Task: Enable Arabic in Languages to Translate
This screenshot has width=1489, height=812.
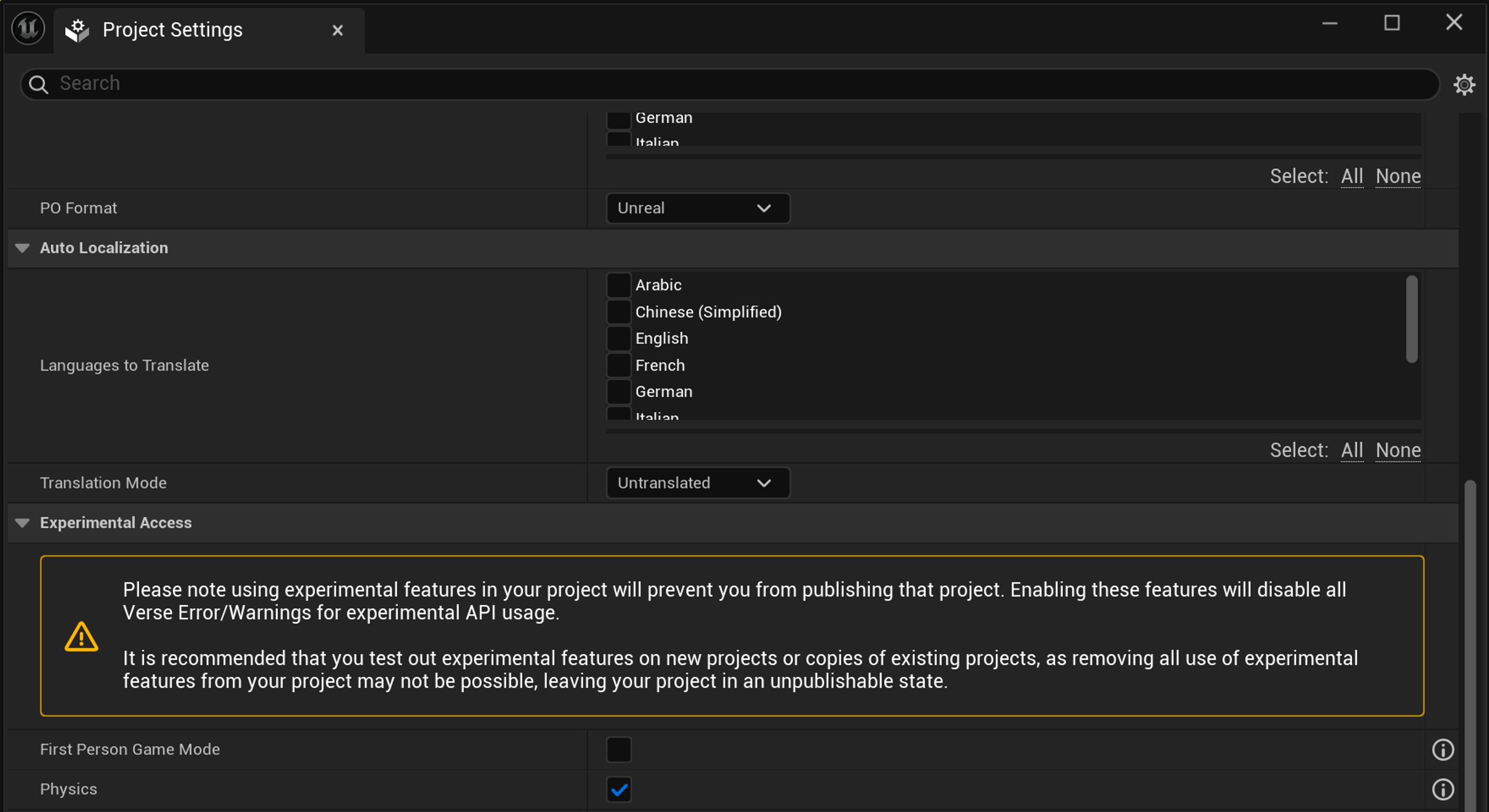Action: click(x=618, y=285)
